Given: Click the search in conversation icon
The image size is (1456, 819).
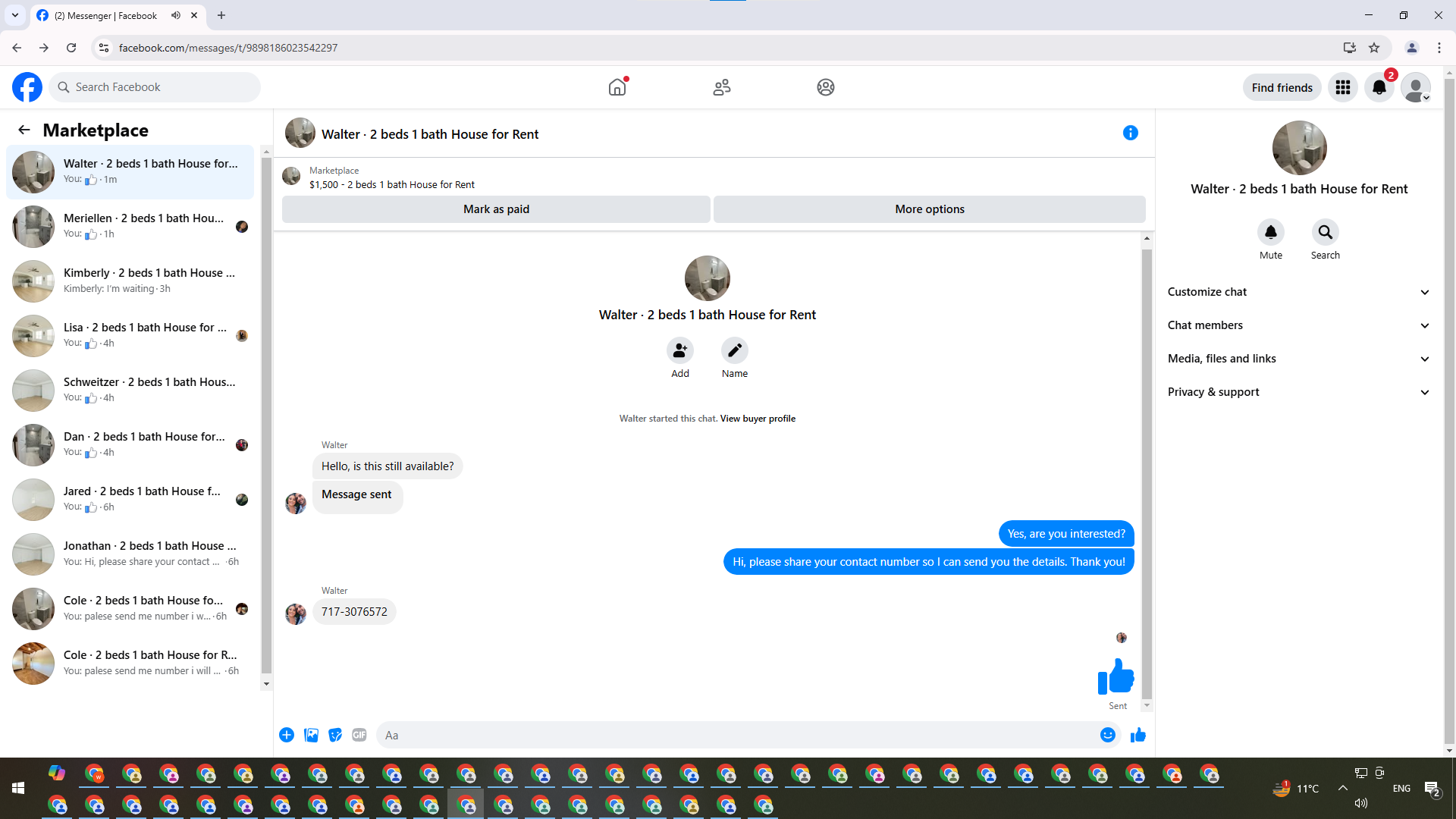Looking at the screenshot, I should tap(1325, 232).
